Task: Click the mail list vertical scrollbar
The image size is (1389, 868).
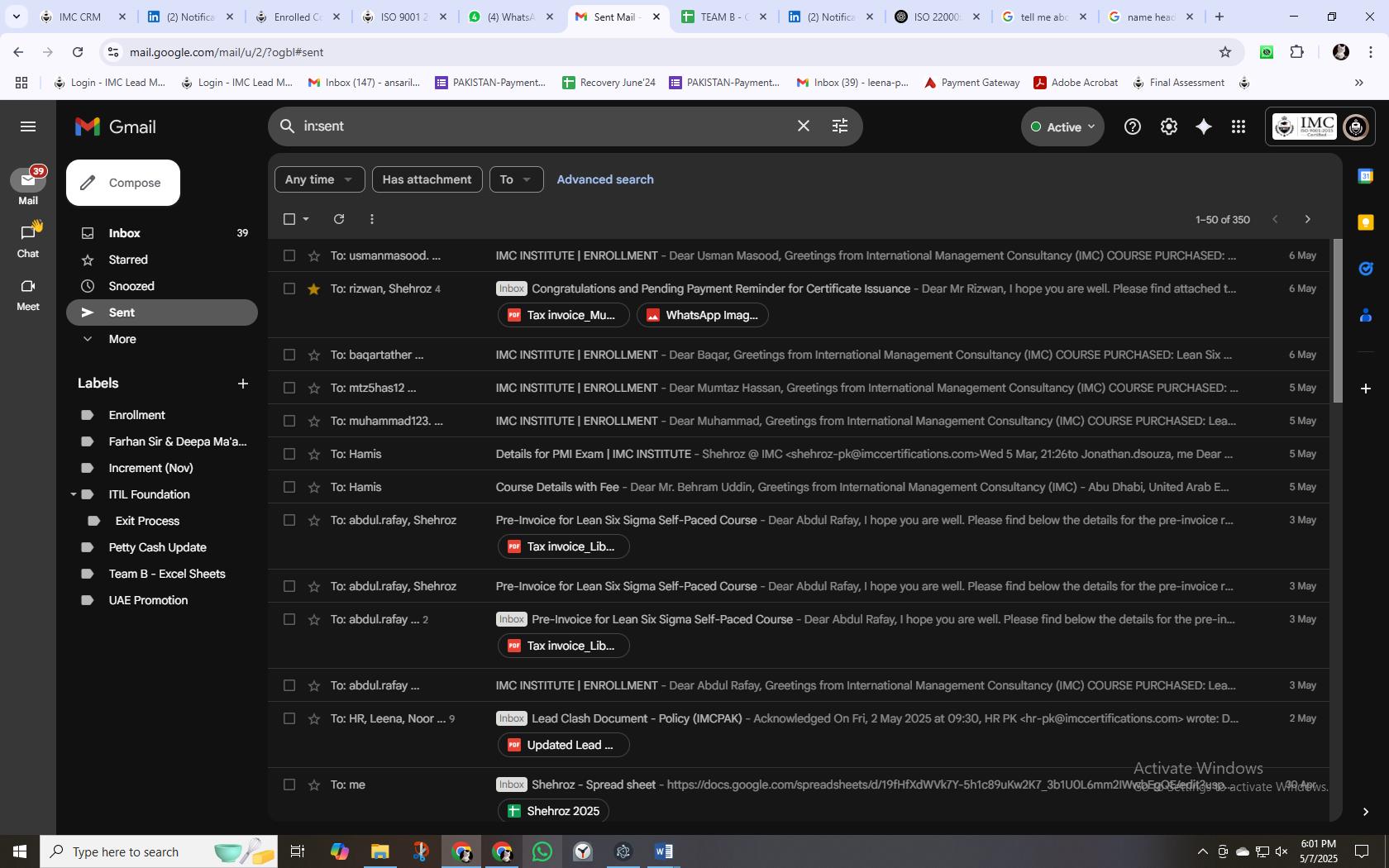Action: pos(1337,321)
